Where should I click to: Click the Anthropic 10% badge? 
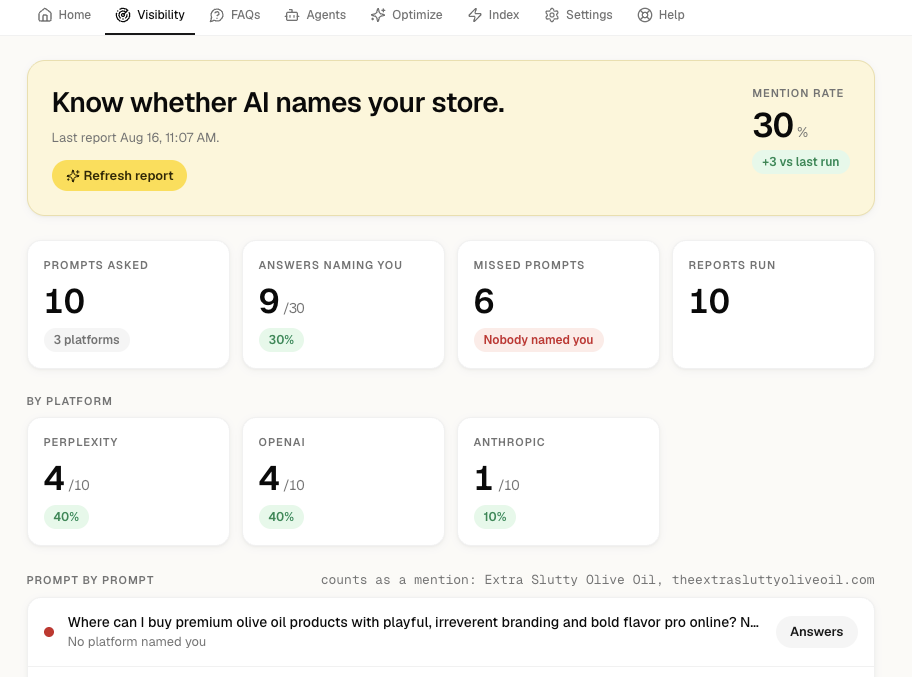(494, 516)
